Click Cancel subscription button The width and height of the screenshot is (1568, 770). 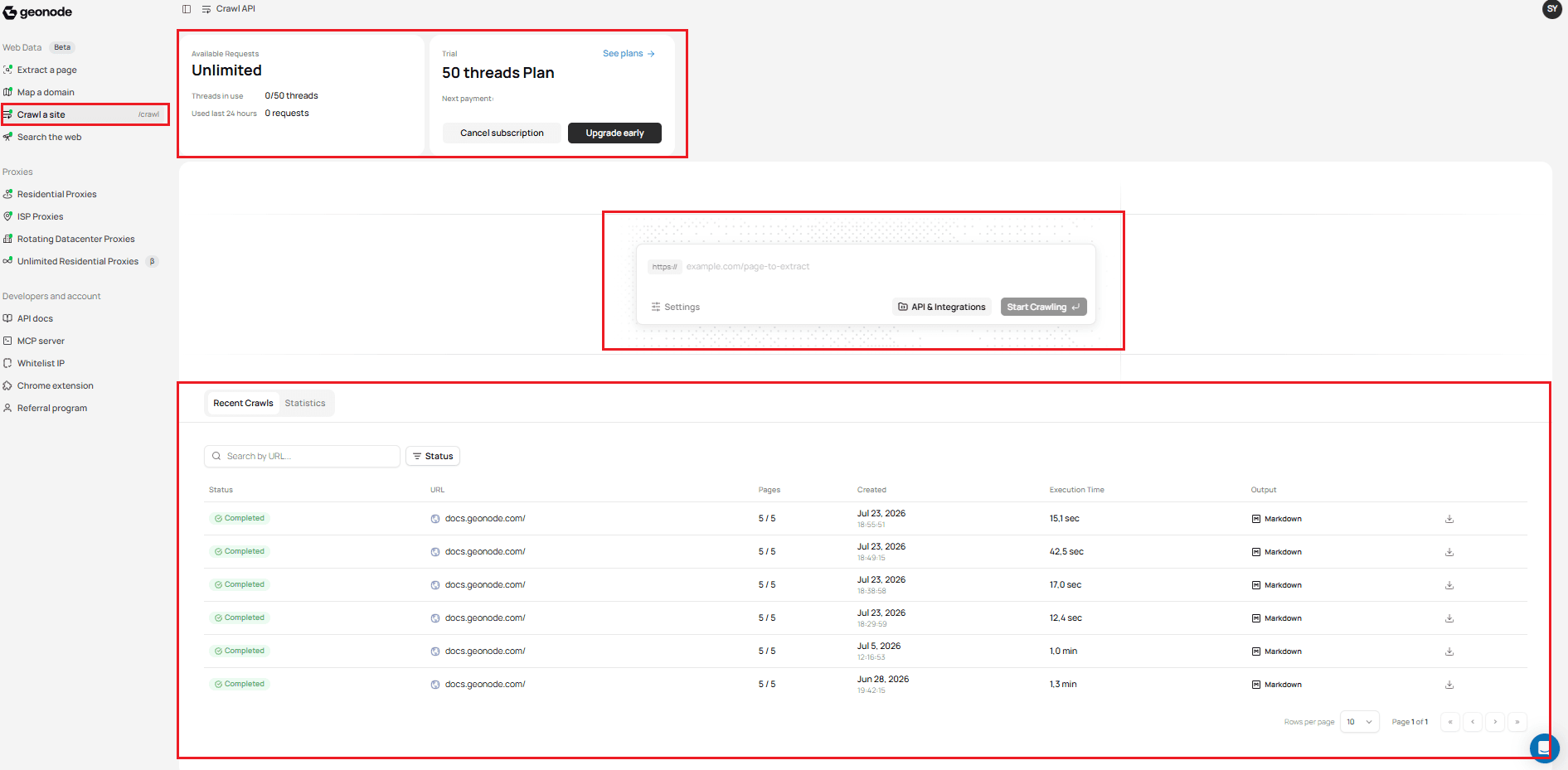pyautogui.click(x=502, y=133)
